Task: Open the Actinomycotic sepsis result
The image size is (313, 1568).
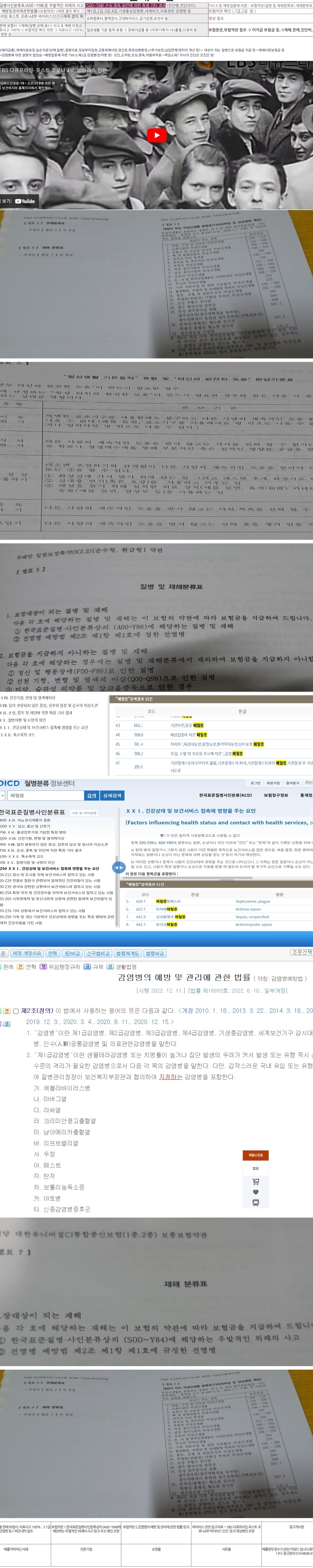Action: point(254,925)
